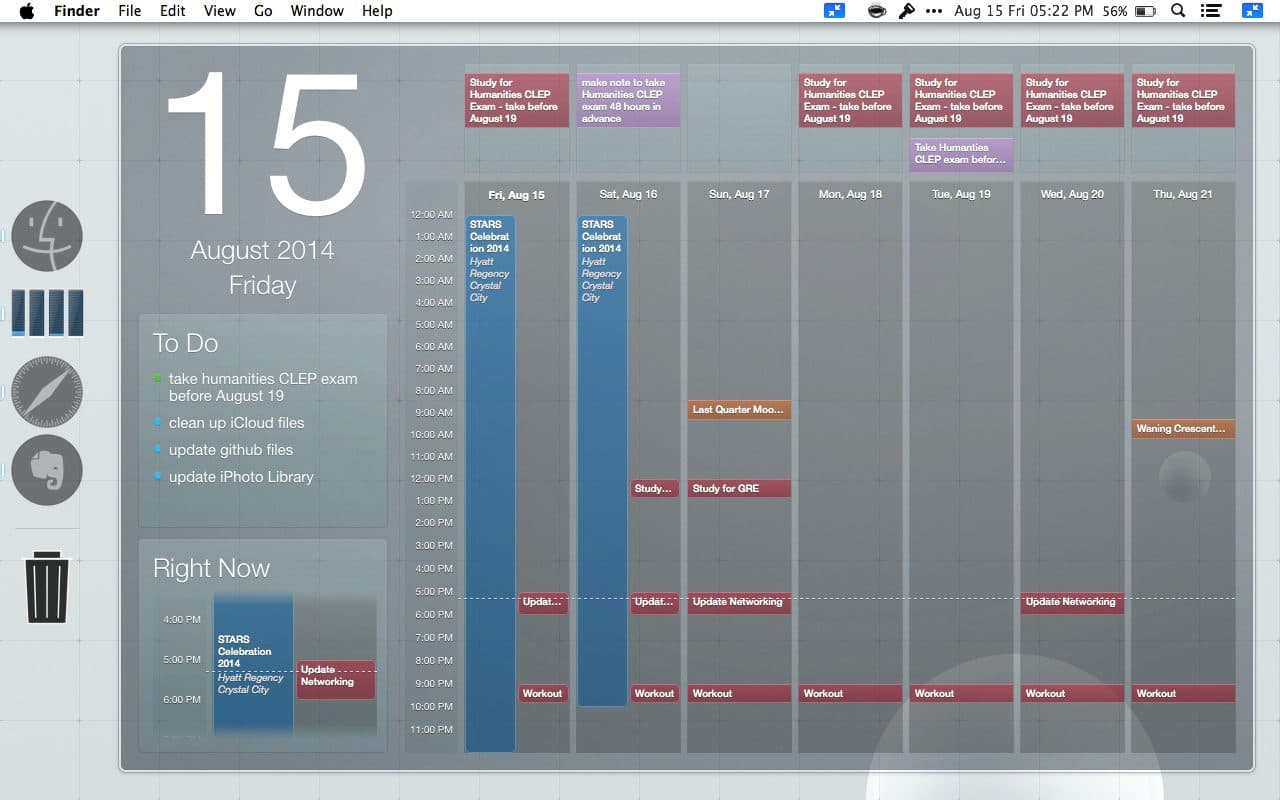Open the 'Study for GRE' event on Sunday
Screen dimensions: 1280x800
click(x=738, y=489)
